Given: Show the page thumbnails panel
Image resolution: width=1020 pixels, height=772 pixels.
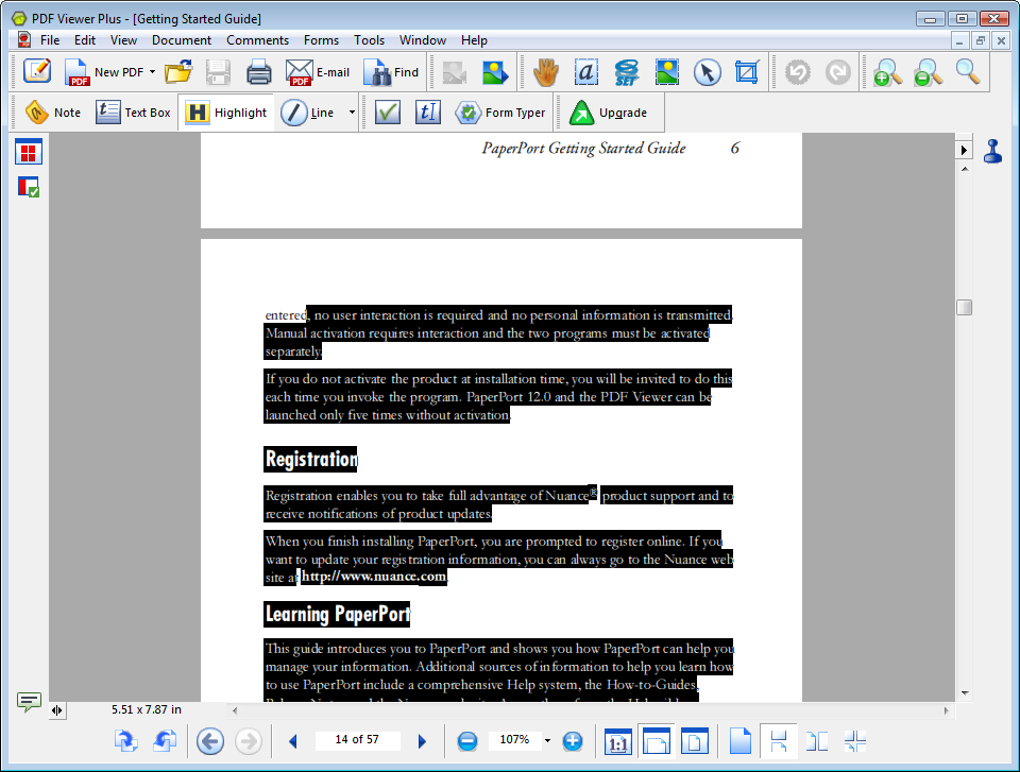Looking at the screenshot, I should (x=28, y=152).
